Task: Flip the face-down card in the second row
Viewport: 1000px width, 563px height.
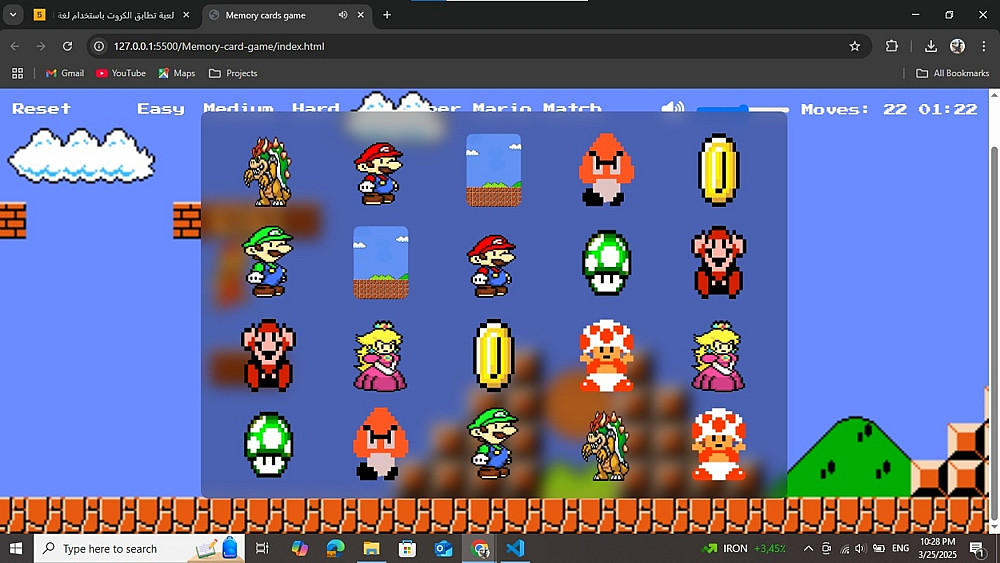Action: coord(380,262)
